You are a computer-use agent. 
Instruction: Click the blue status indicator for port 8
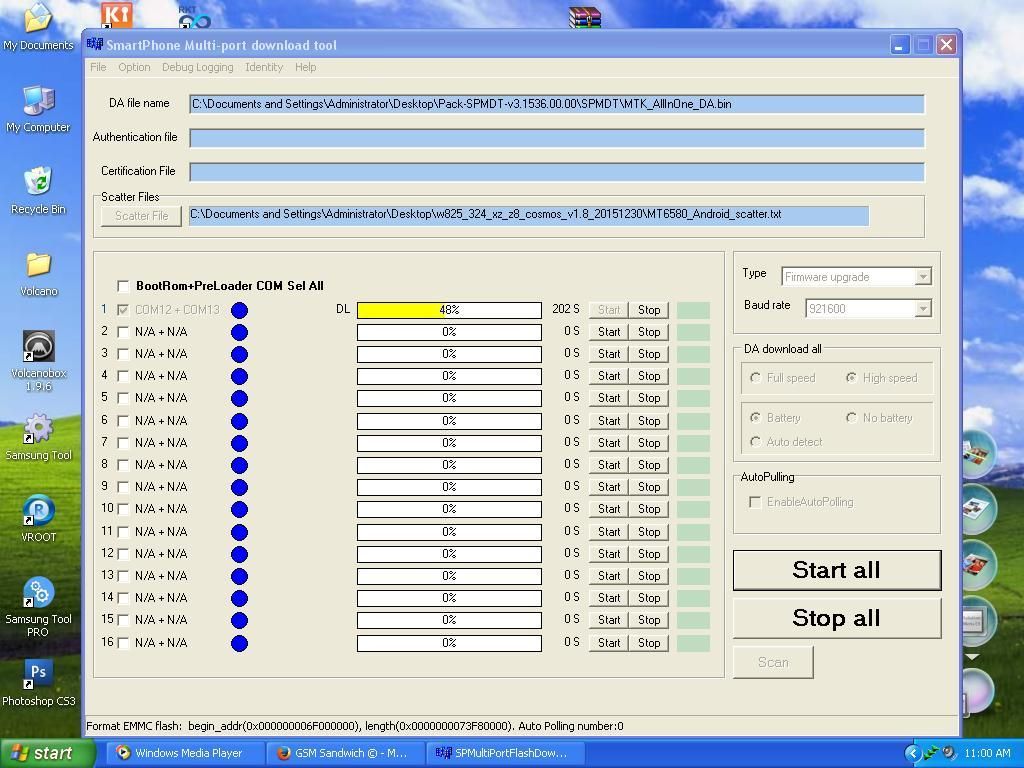pyautogui.click(x=240, y=465)
